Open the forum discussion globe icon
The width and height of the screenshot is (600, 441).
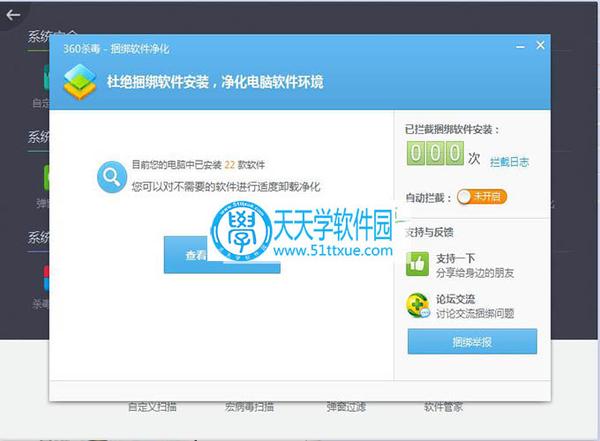pos(418,305)
